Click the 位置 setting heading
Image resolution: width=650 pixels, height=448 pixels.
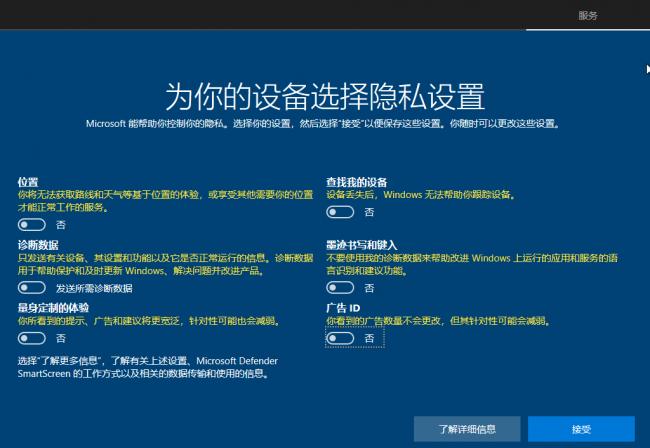click(x=28, y=182)
